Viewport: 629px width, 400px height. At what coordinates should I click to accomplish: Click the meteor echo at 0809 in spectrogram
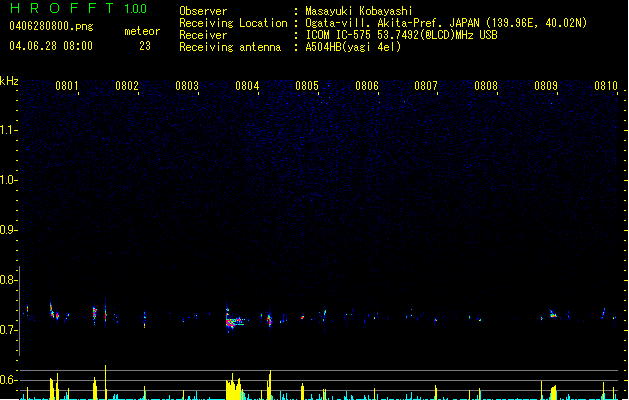pos(553,314)
